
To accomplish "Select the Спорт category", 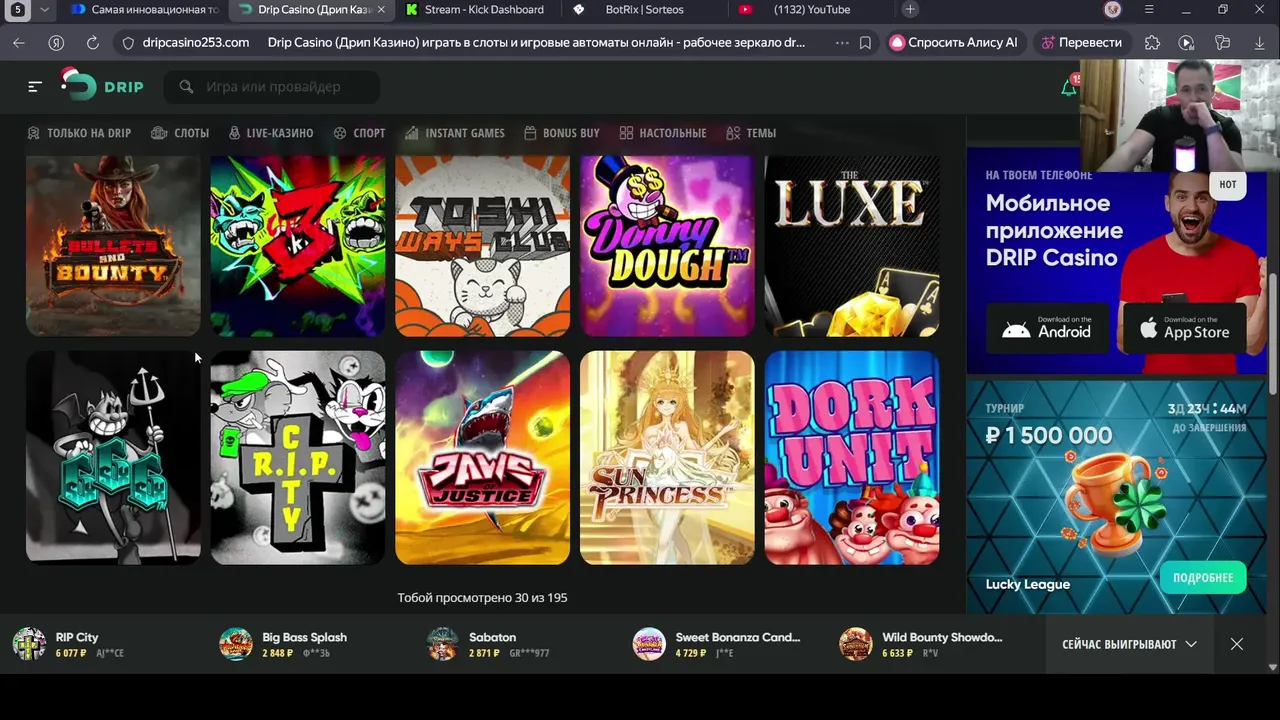I will tap(359, 133).
